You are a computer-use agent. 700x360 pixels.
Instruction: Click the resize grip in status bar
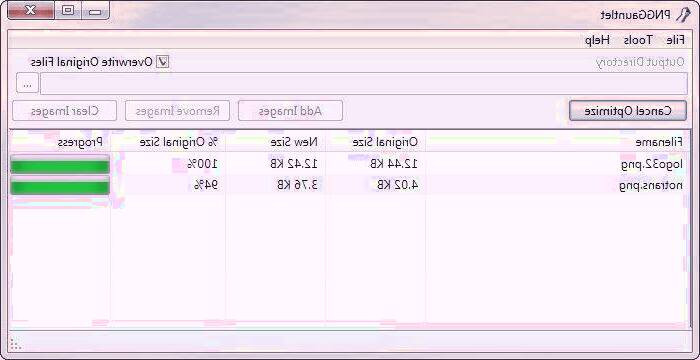point(16,345)
